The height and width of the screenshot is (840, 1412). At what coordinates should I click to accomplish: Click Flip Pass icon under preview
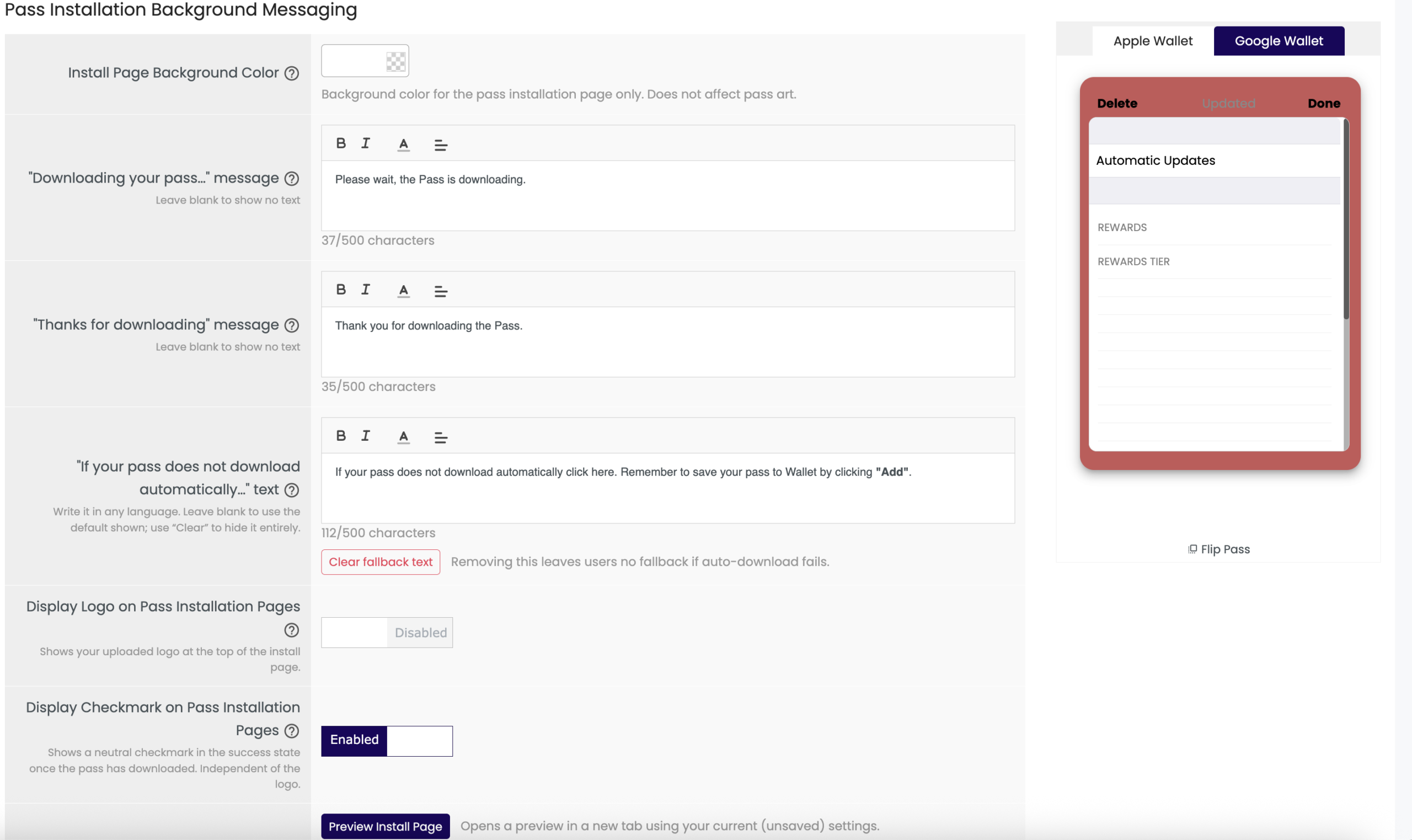pos(1192,549)
